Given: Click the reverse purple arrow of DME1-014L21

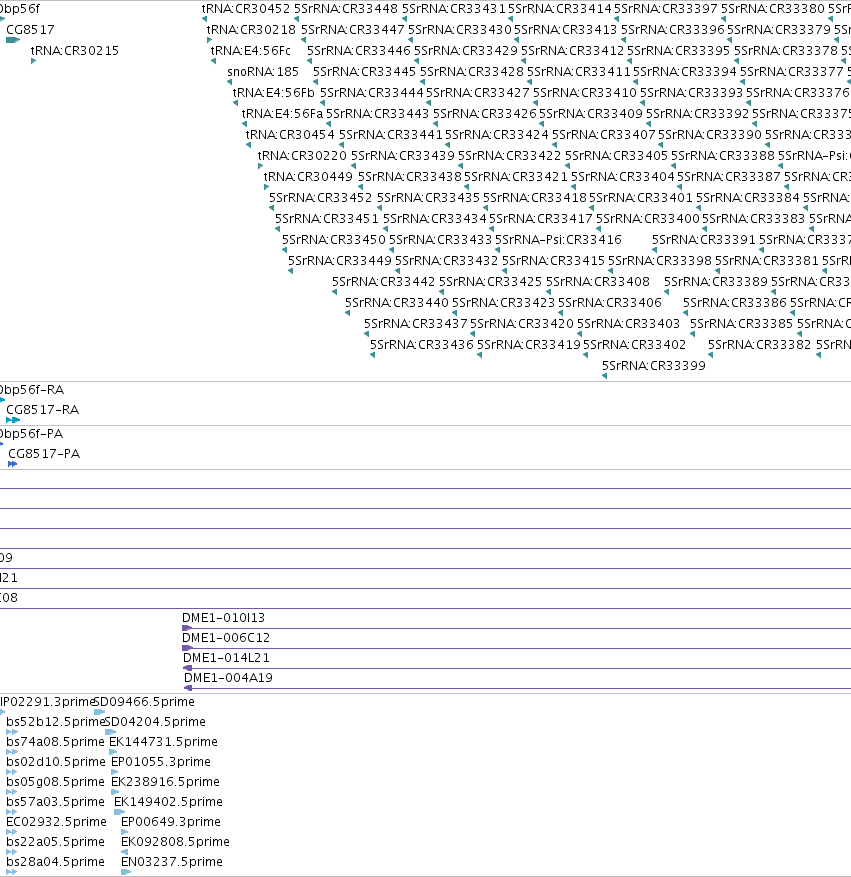Looking at the screenshot, I should (x=188, y=668).
